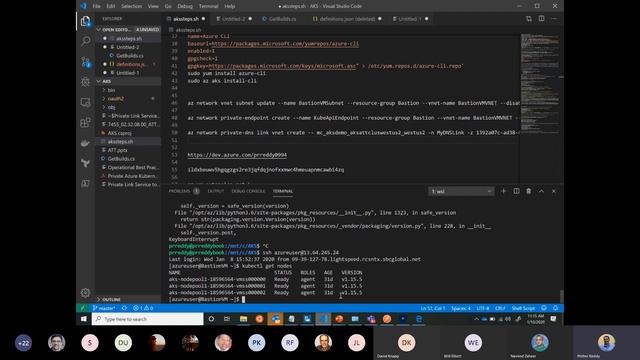Open editor More Actions ellipsis menu
Screen dimensions: 640x360
554,19
